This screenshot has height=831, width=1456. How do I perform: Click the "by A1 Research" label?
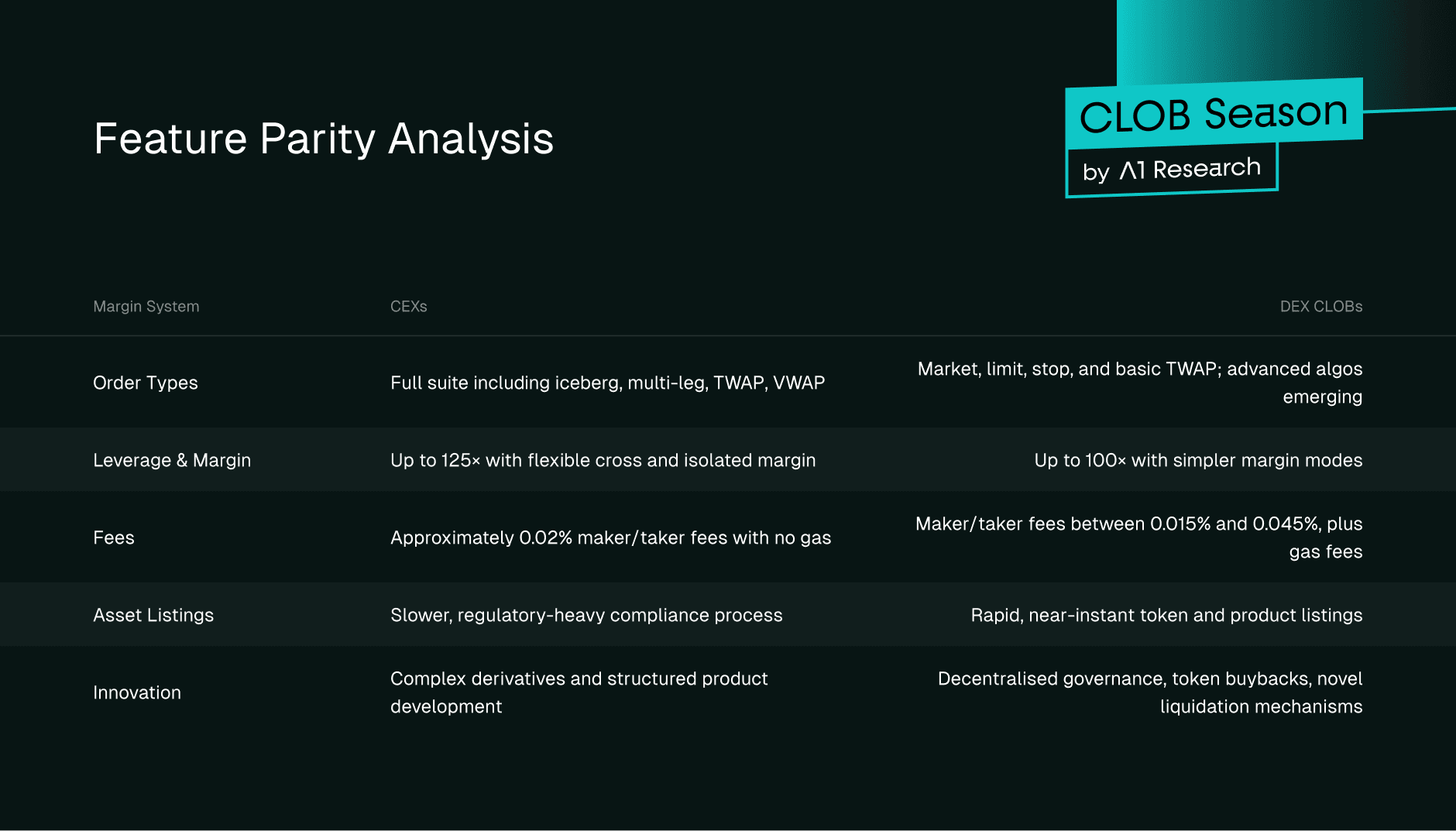[1171, 170]
